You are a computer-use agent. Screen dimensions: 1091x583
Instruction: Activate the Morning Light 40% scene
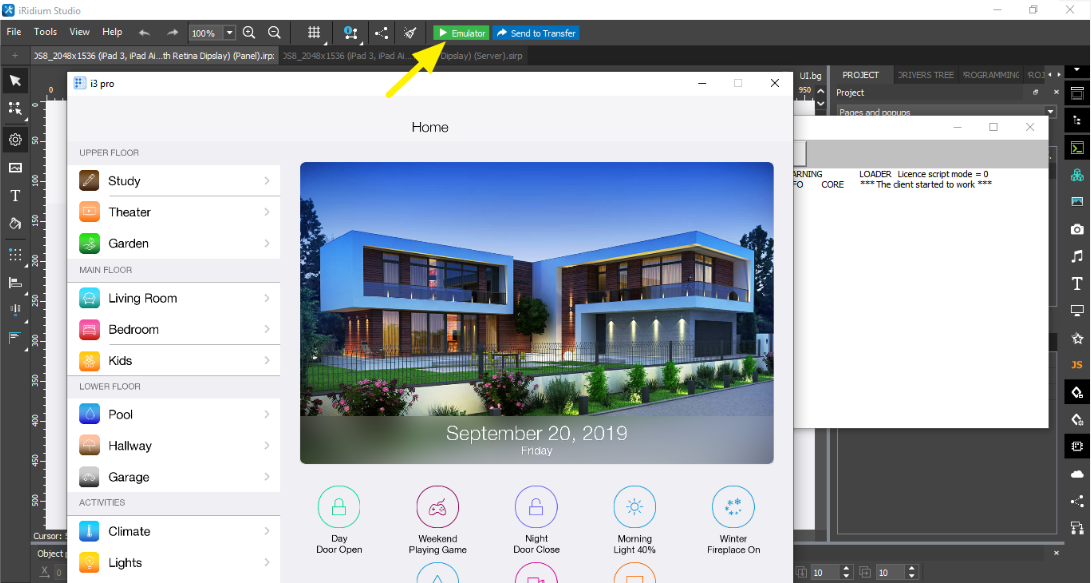[634, 507]
